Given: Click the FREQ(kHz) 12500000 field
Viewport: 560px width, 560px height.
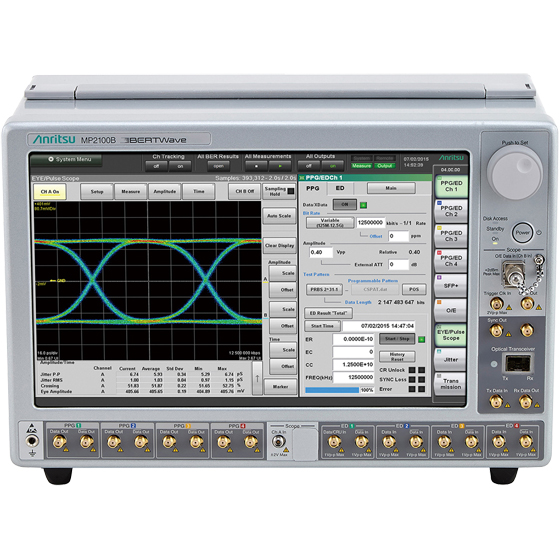Looking at the screenshot, I should point(354,377).
